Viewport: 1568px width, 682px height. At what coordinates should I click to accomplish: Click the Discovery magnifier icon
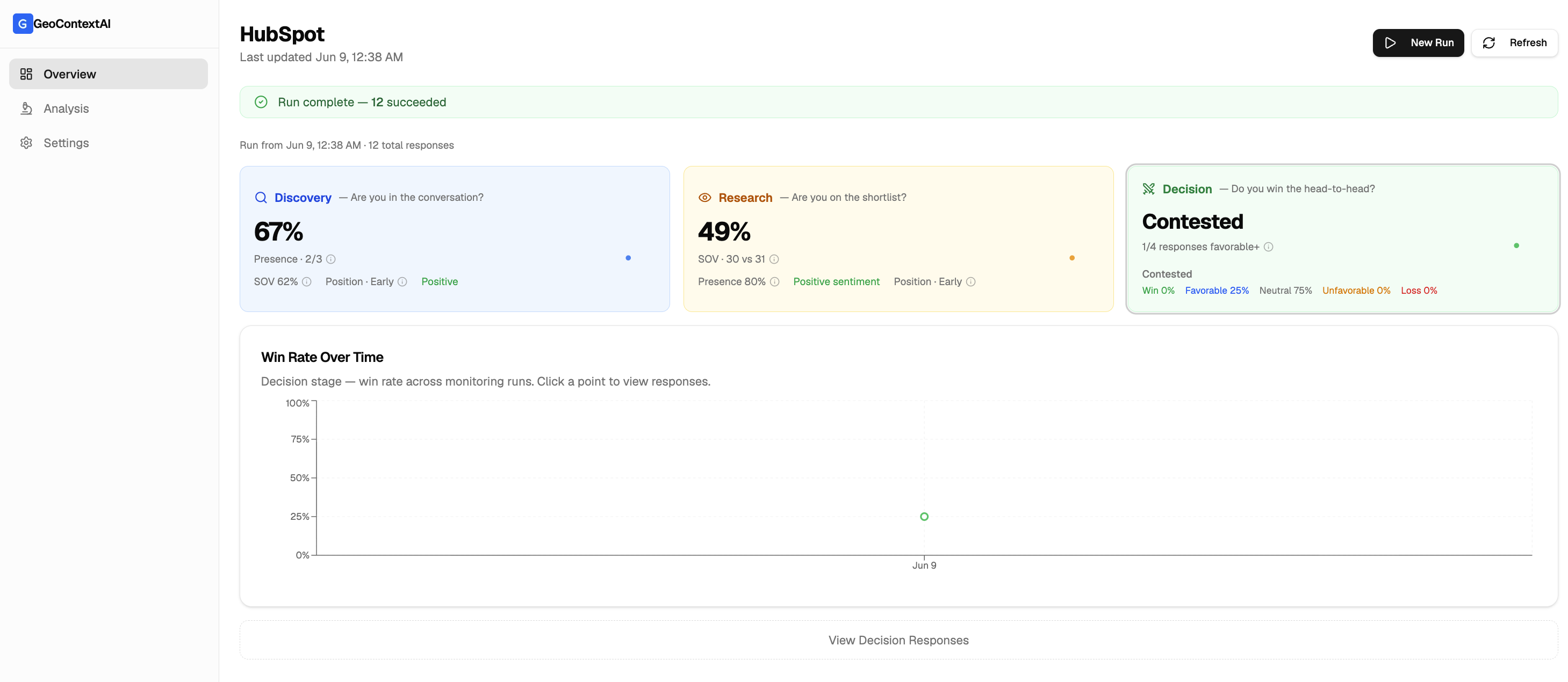pos(261,198)
